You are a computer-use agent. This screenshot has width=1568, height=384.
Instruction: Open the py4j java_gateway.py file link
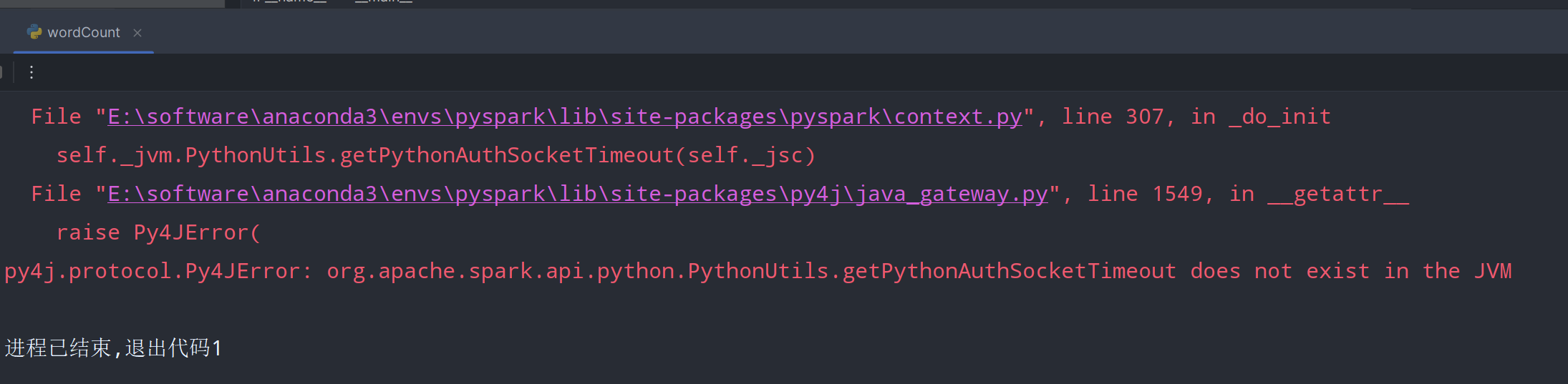577,194
